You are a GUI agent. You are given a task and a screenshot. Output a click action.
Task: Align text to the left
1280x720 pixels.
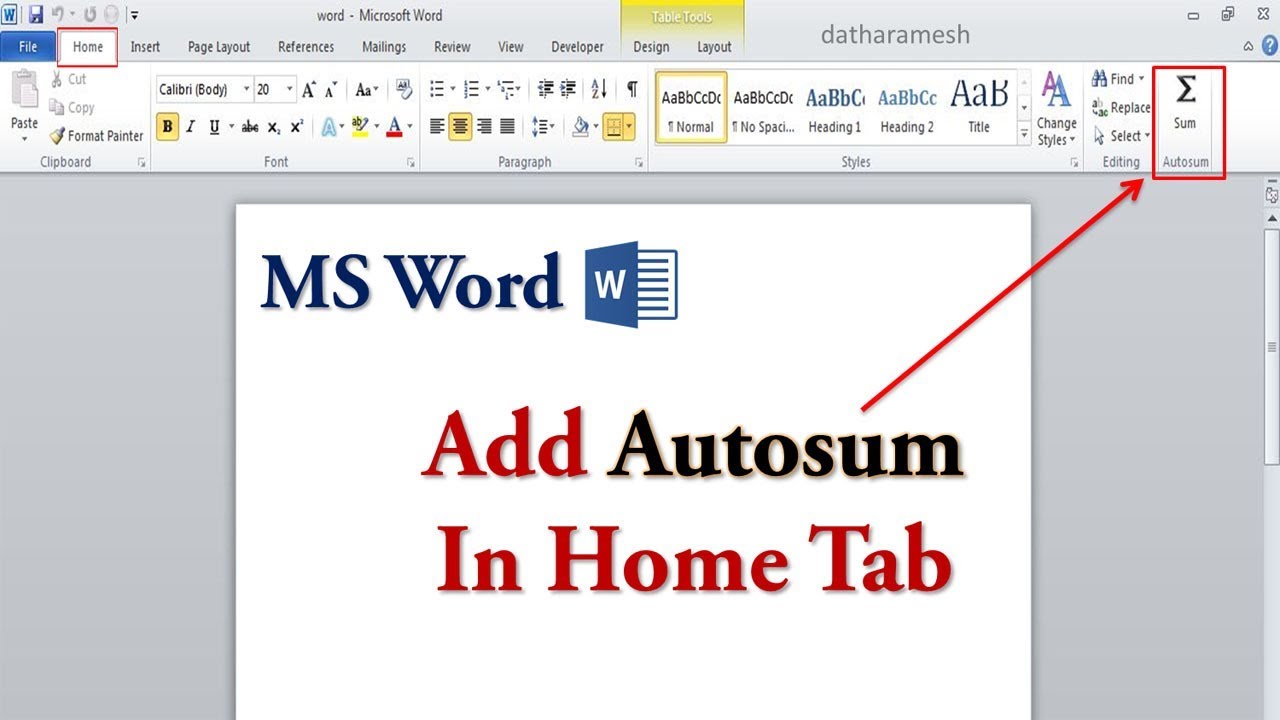coord(437,127)
